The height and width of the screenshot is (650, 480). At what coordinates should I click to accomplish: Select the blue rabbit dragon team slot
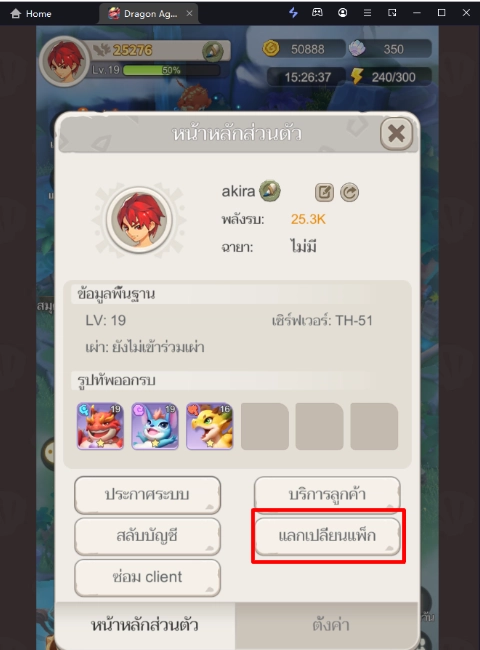pos(155,426)
